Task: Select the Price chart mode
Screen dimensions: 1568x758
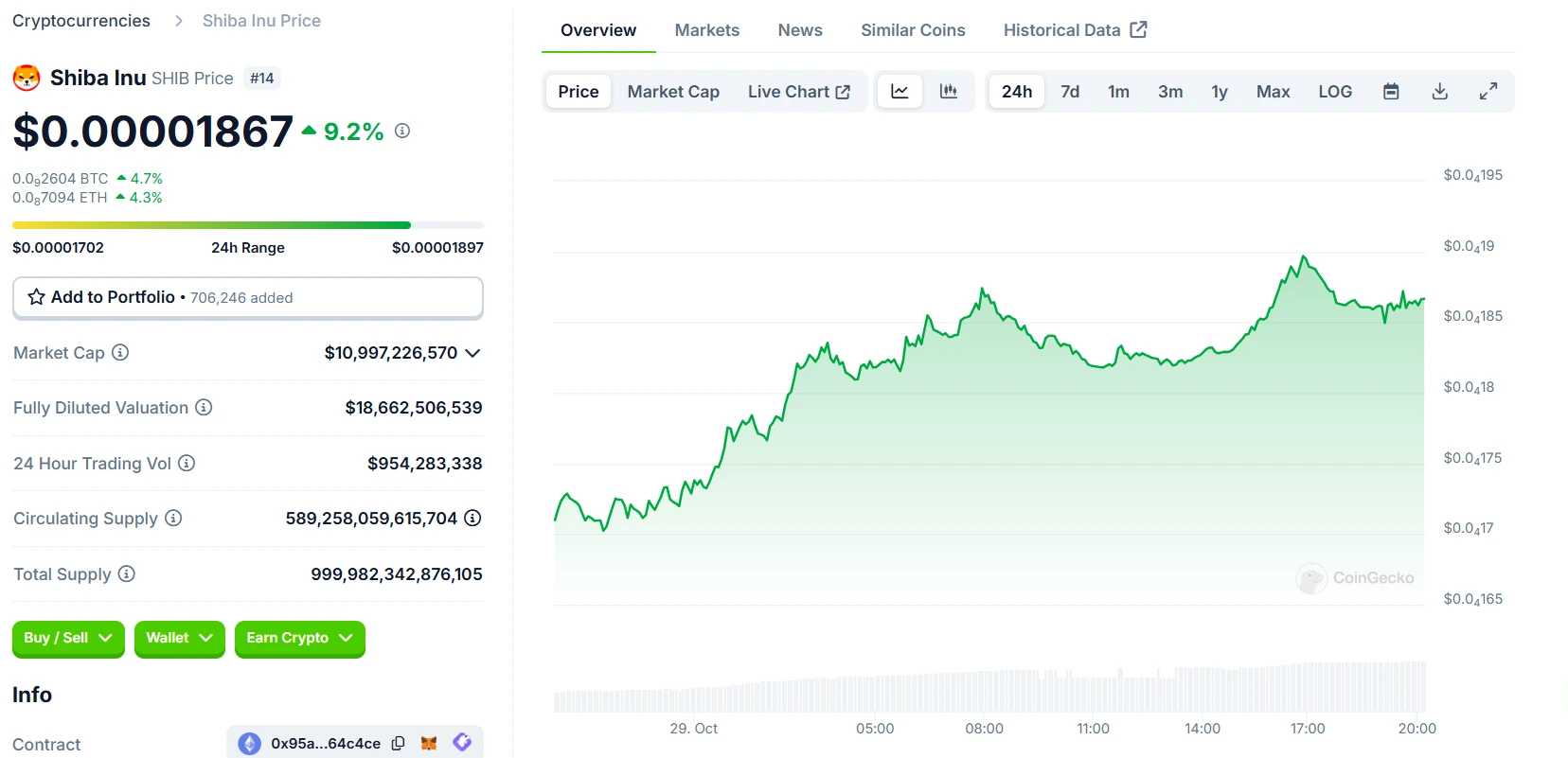Action: (579, 92)
